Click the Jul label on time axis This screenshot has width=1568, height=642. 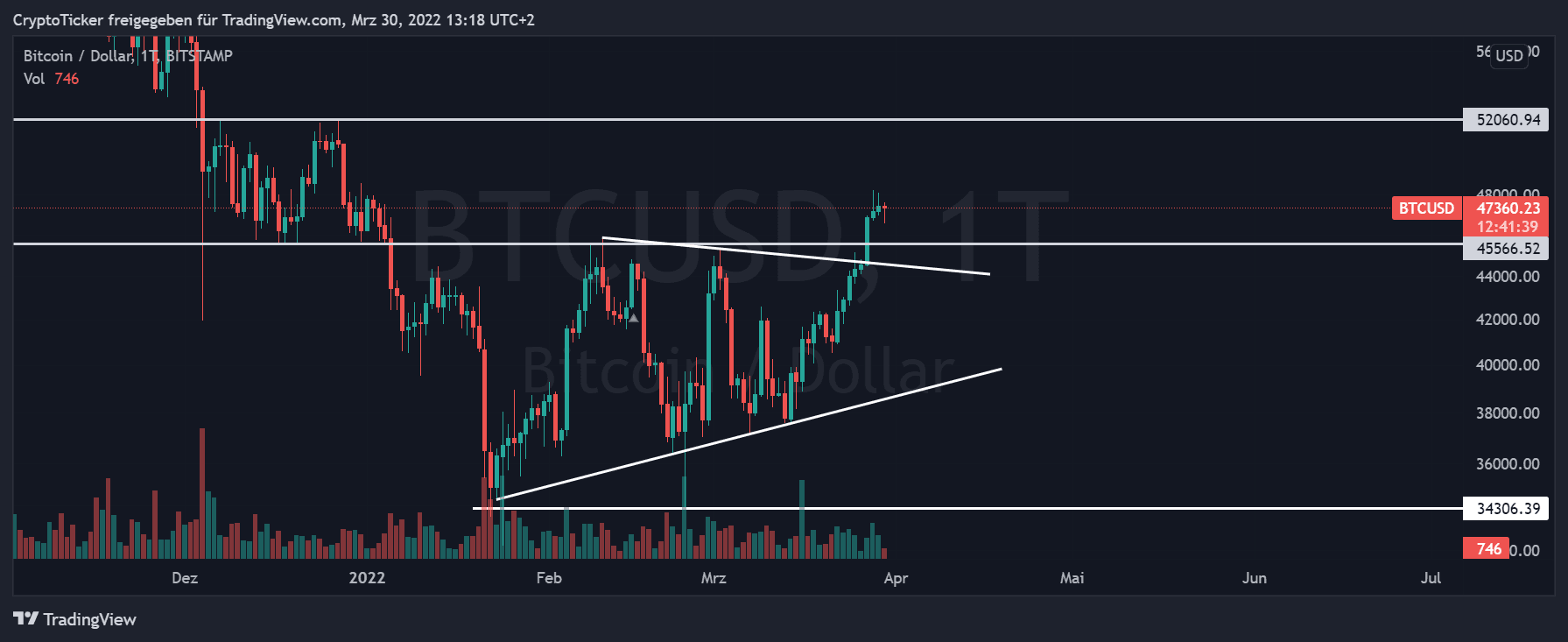[x=1431, y=578]
